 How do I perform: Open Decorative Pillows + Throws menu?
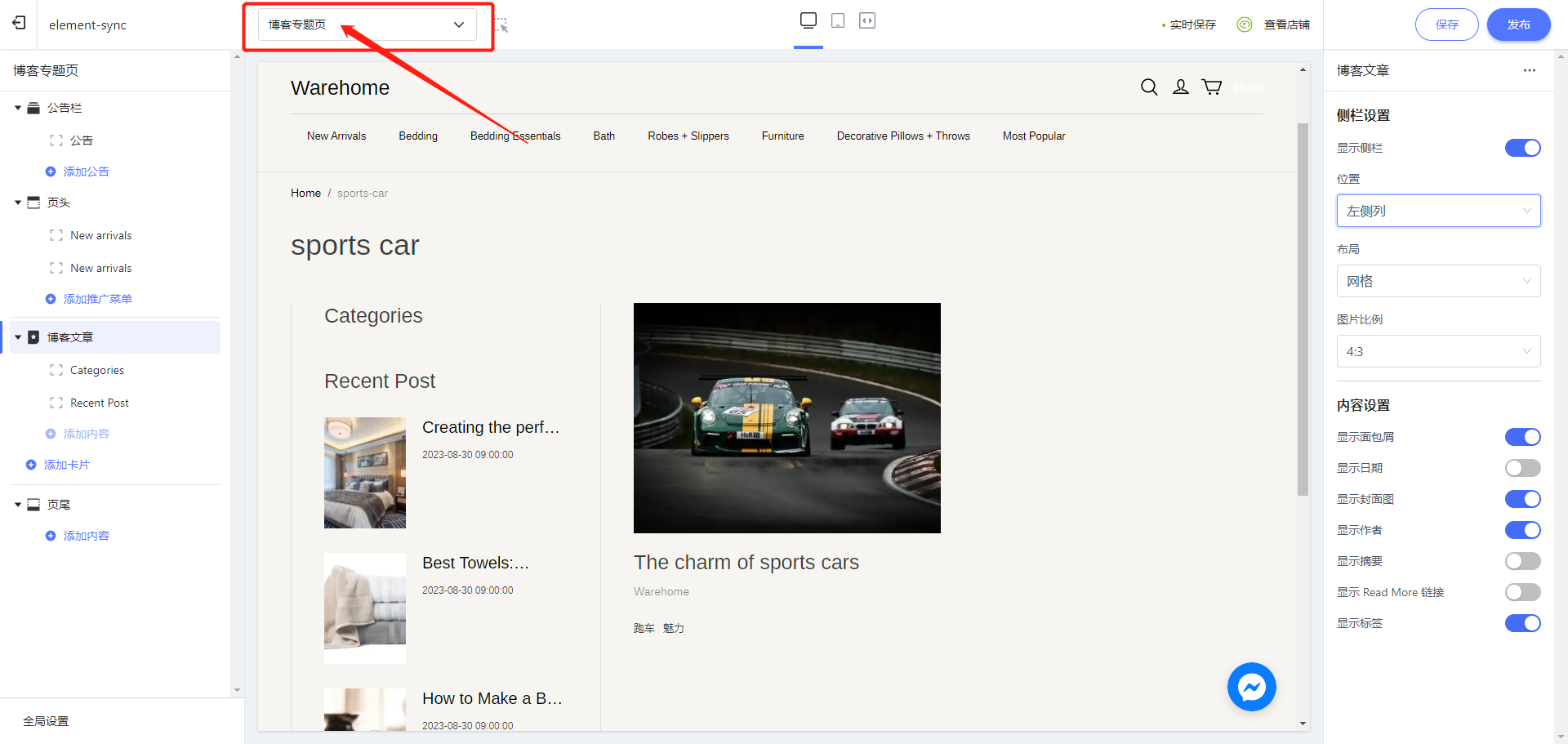pyautogui.click(x=903, y=136)
